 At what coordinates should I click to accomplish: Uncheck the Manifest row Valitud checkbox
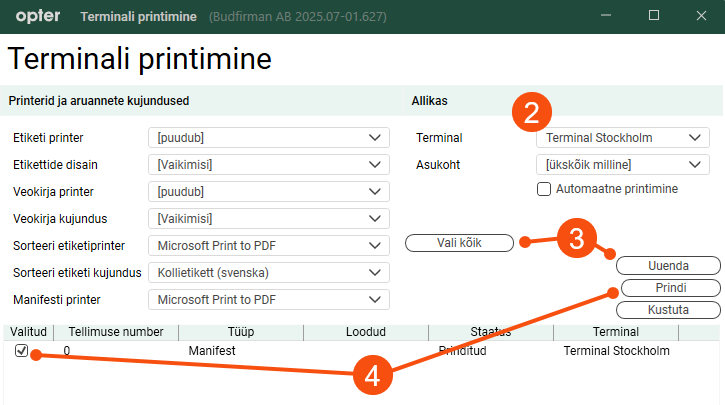pos(22,351)
